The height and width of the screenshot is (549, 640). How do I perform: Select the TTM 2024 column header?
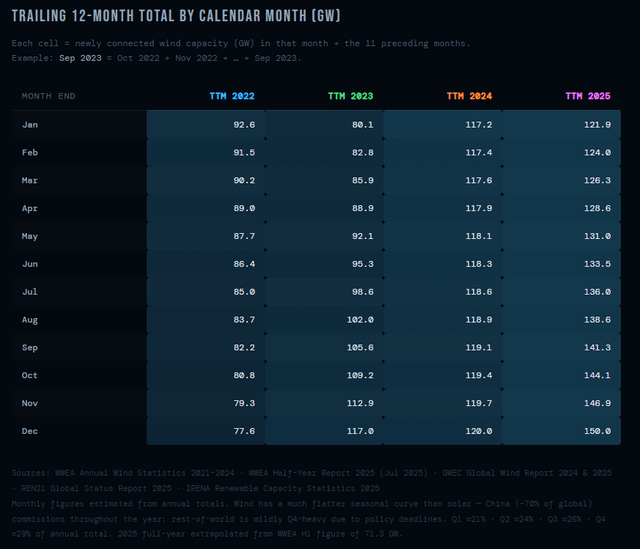click(x=469, y=96)
